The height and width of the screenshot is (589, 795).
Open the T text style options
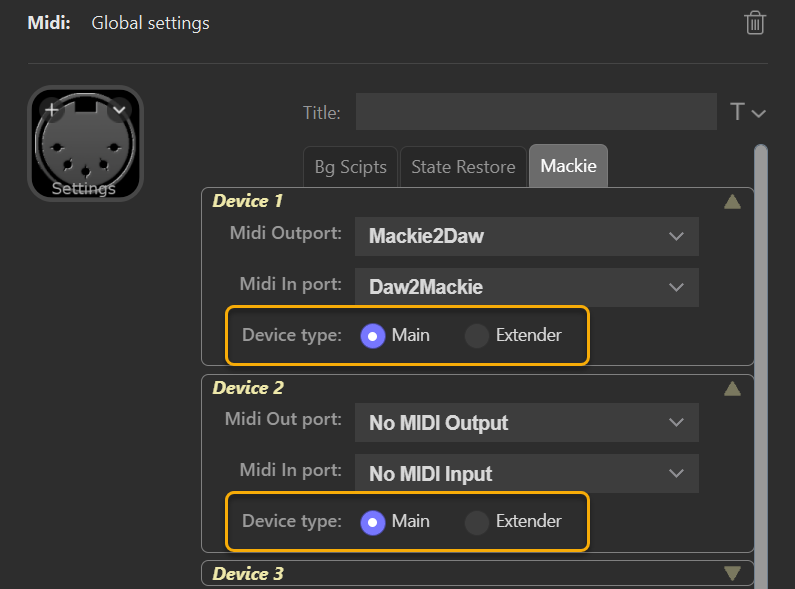tap(747, 112)
